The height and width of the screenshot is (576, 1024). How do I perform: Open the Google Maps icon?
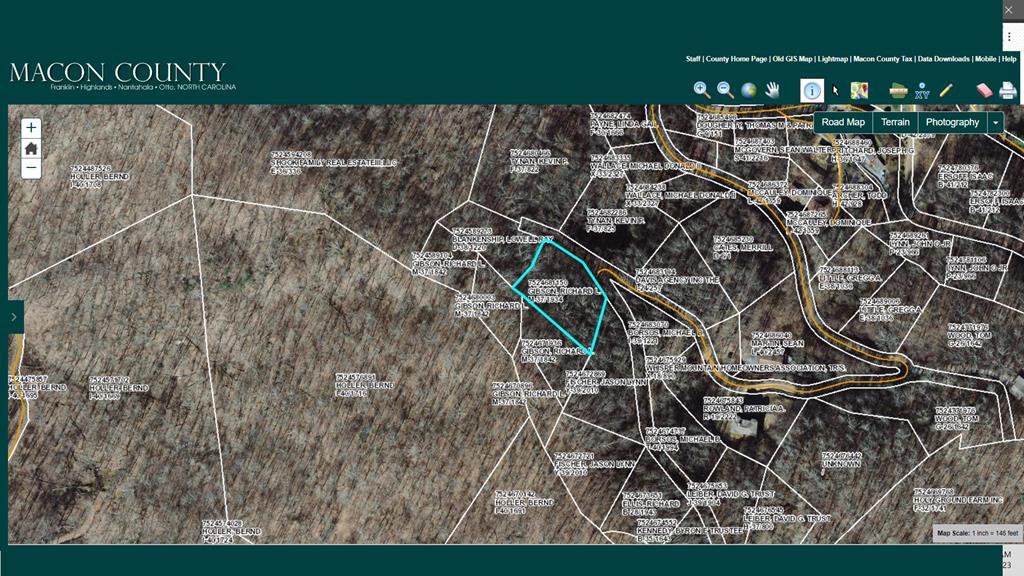point(859,90)
